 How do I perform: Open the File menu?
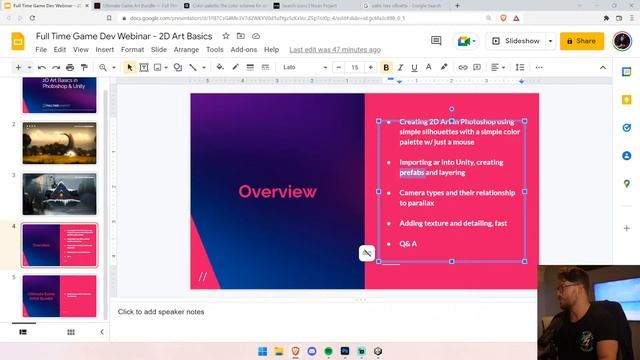41,49
